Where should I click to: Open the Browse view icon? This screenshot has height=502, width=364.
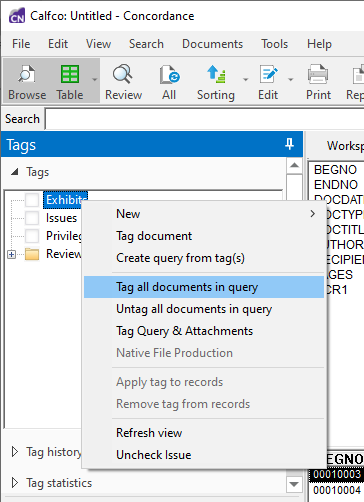(x=27, y=81)
